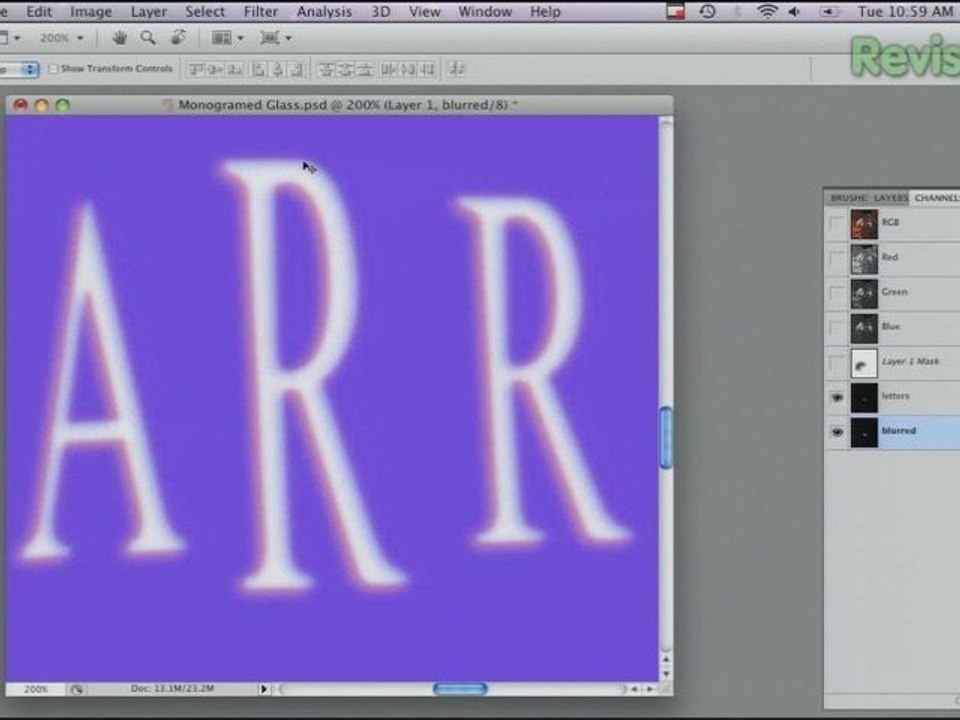This screenshot has width=960, height=720.
Task: Open Arrange Documents dropdown arrow
Action: tap(240, 39)
